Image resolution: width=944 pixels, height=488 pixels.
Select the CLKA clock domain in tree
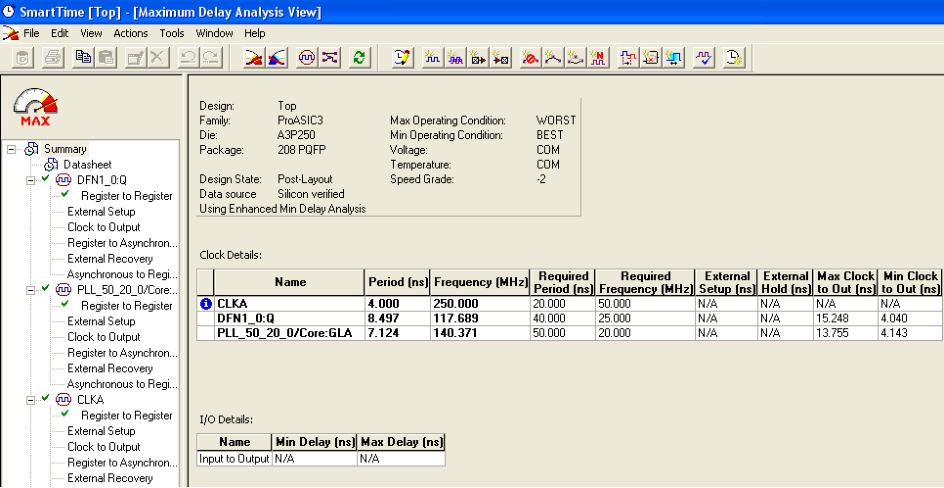90,400
